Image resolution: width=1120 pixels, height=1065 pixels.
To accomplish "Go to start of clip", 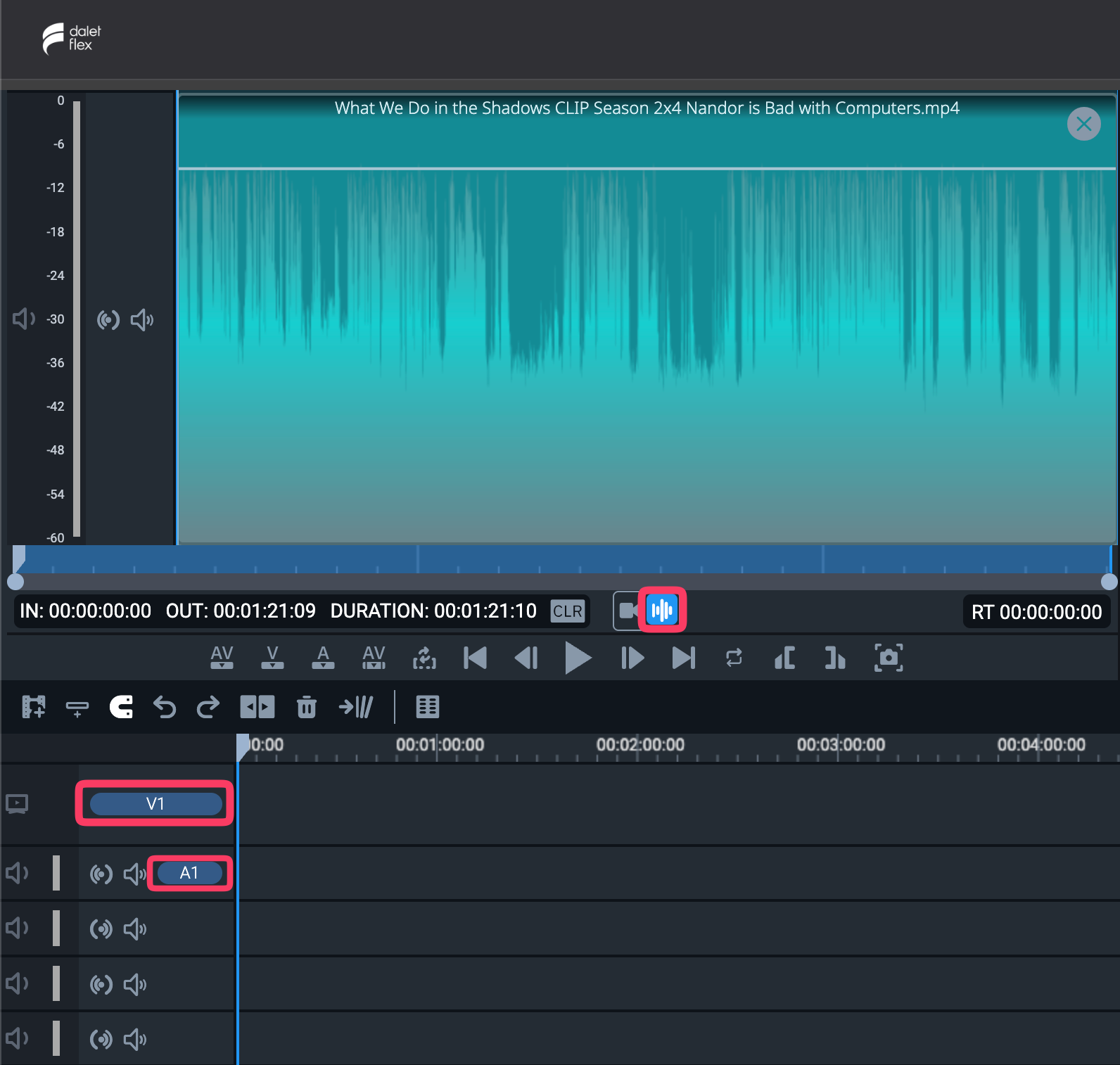I will coord(476,658).
